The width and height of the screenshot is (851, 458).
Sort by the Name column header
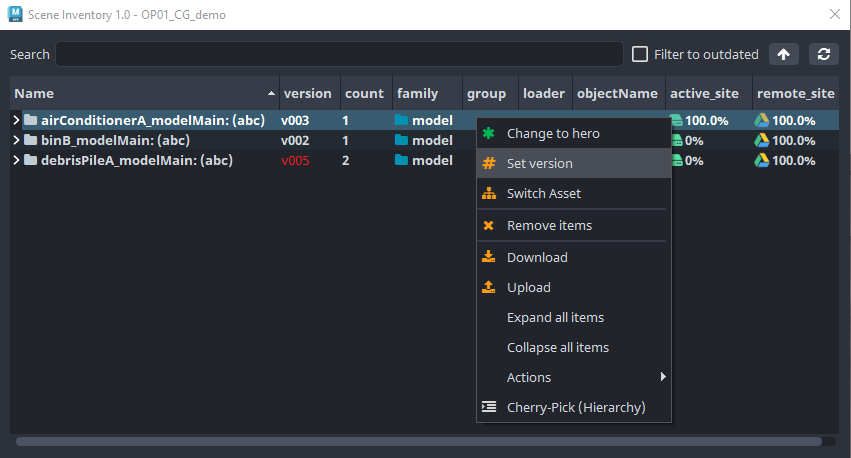point(144,93)
